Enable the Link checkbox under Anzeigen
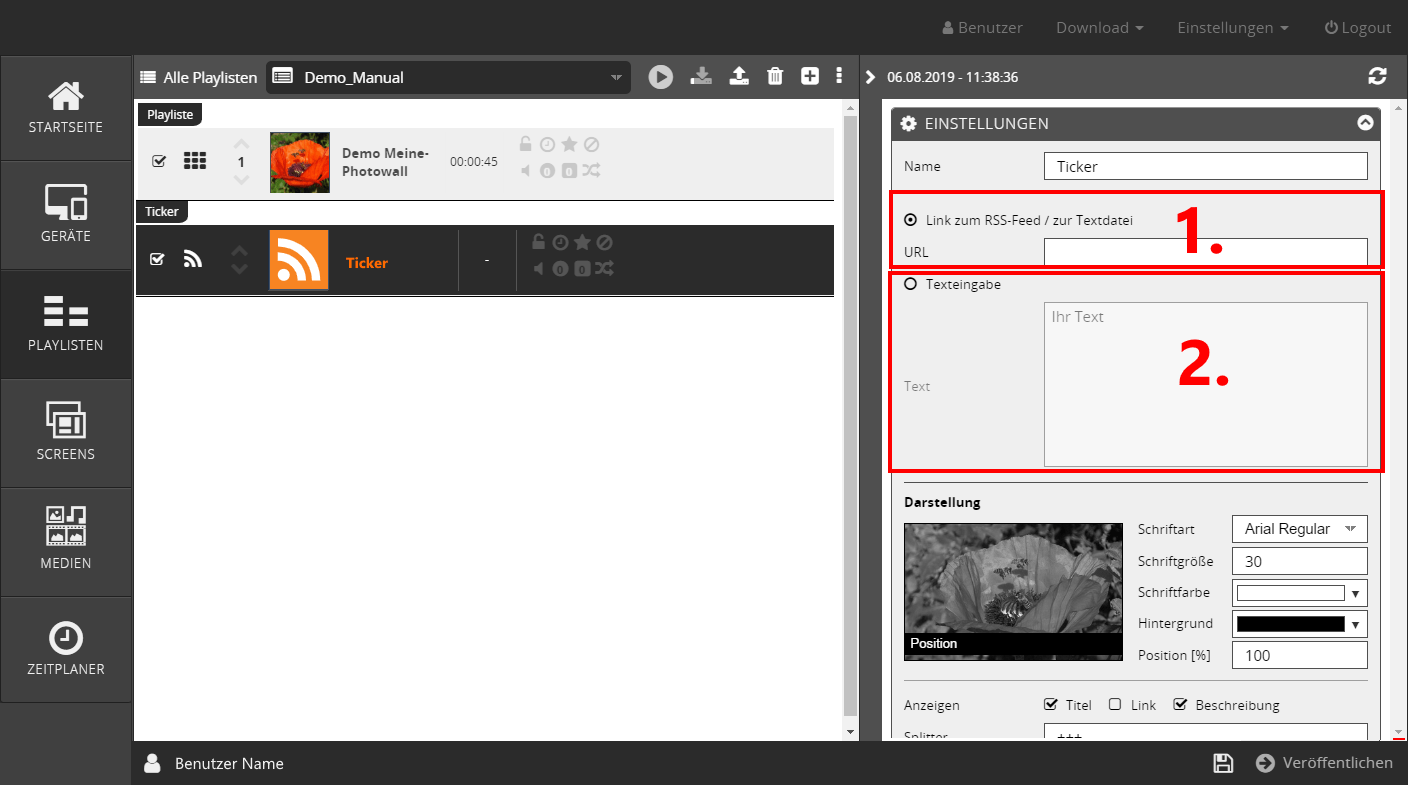 click(1115, 705)
